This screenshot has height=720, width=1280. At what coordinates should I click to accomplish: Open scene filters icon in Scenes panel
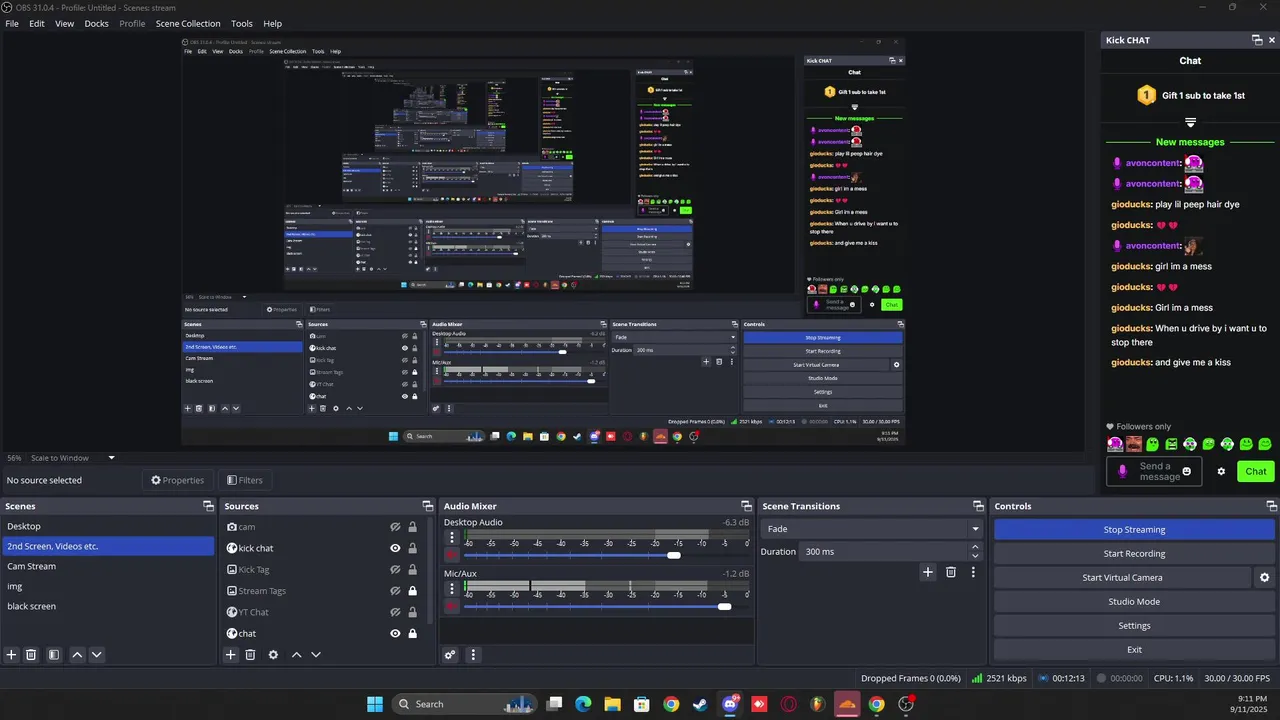tap(54, 655)
